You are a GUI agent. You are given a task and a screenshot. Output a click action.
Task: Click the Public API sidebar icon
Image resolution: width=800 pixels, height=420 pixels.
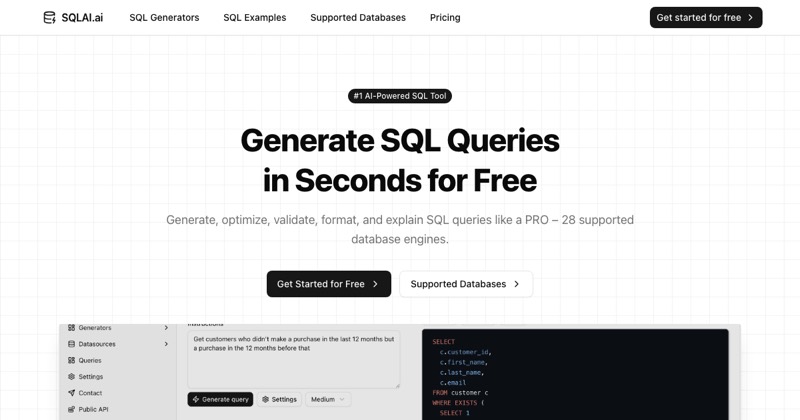tap(71, 409)
